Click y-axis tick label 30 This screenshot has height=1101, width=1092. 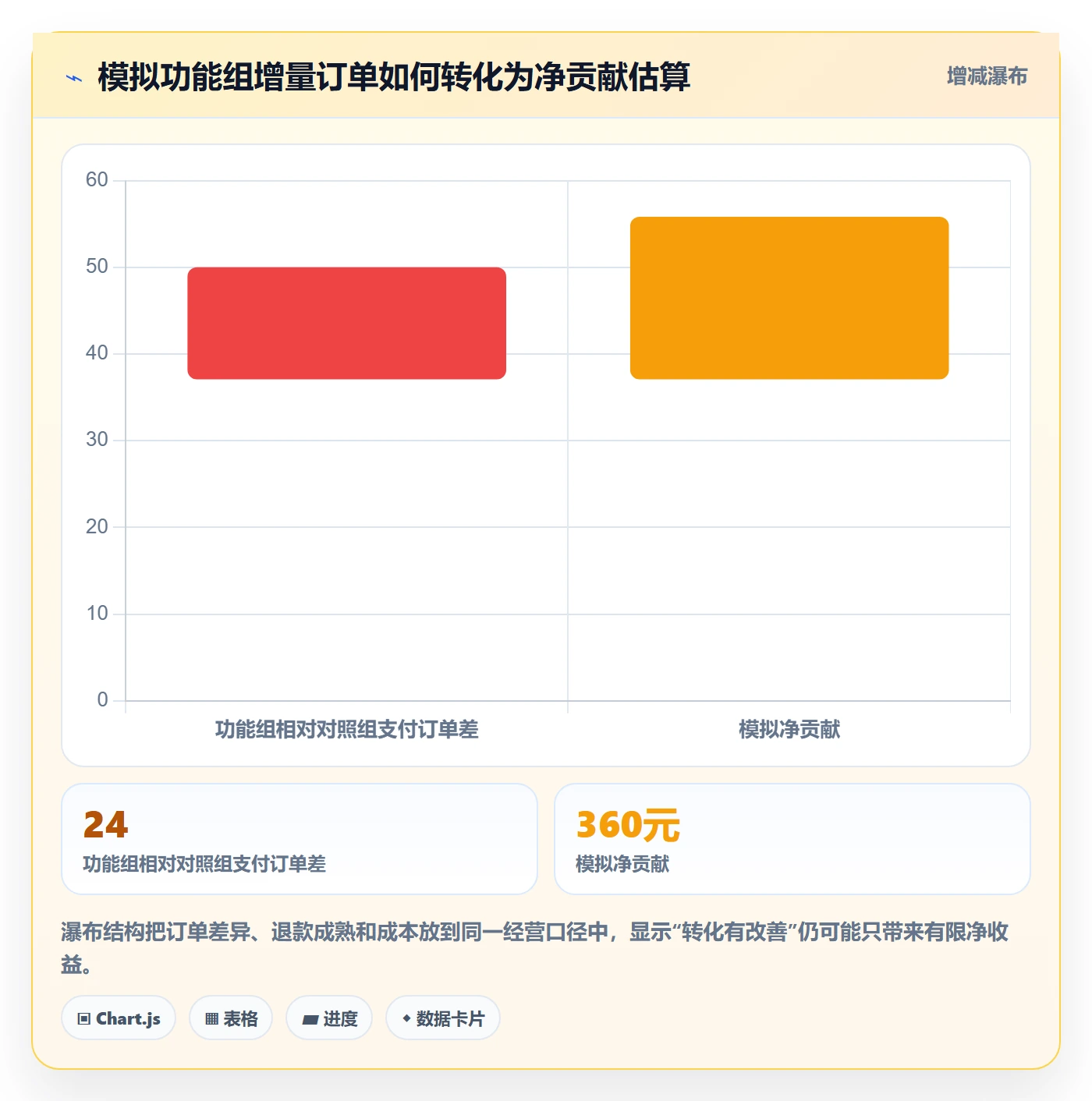coord(97,440)
